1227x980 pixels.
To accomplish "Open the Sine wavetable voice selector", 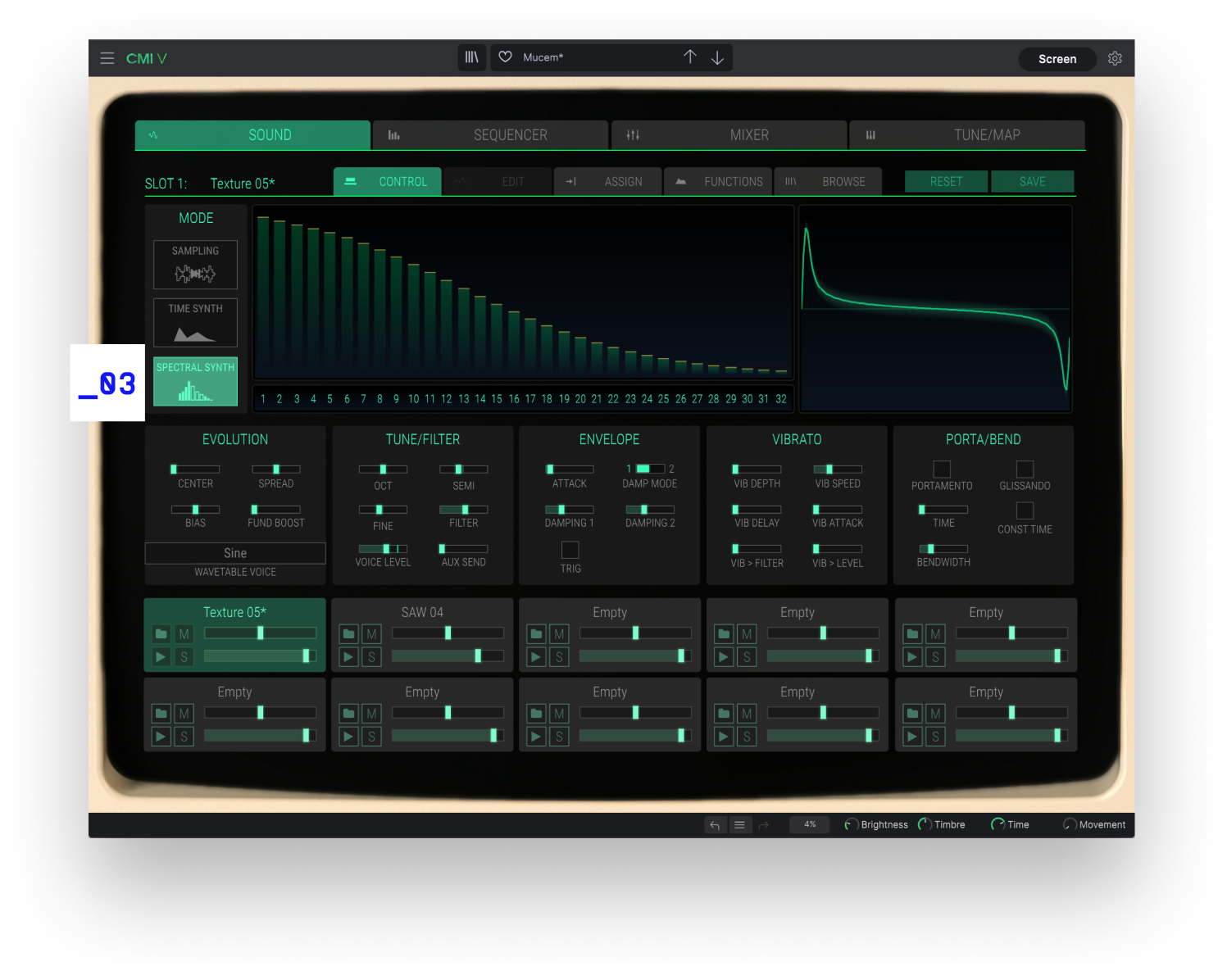I will tap(235, 553).
